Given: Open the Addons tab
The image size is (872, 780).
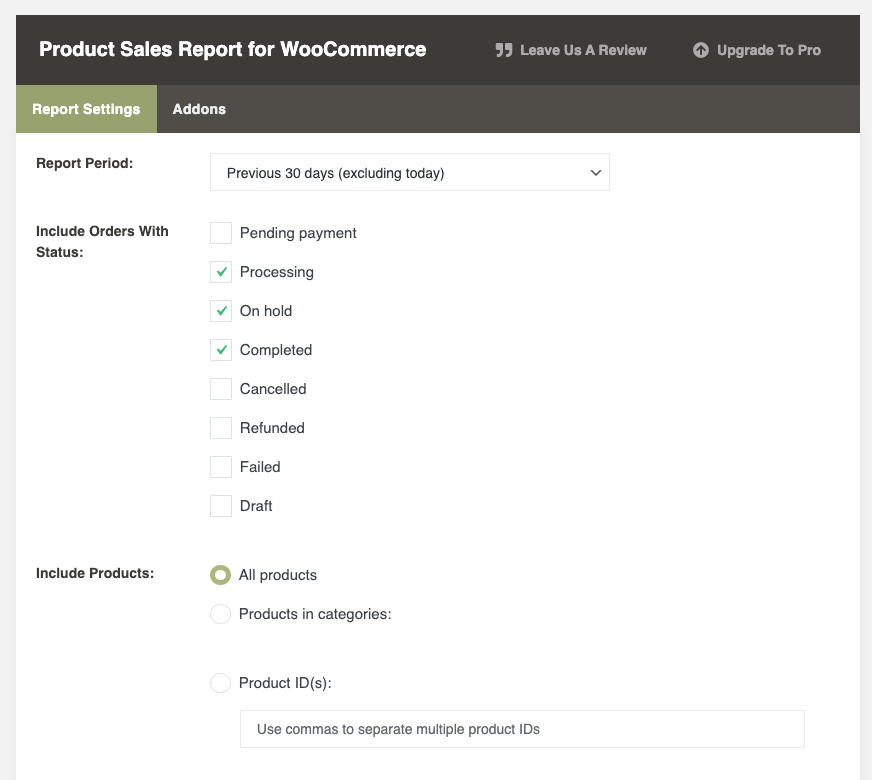Looking at the screenshot, I should pyautogui.click(x=199, y=109).
